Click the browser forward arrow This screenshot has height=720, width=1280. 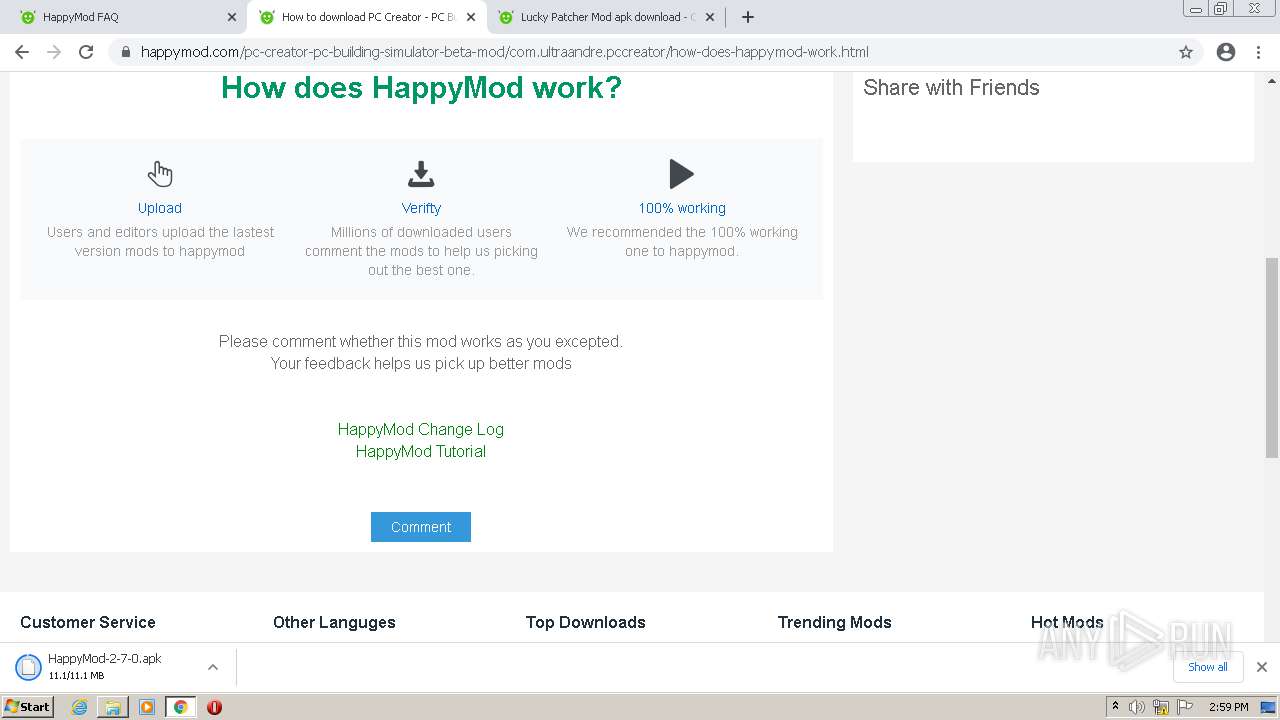point(54,52)
